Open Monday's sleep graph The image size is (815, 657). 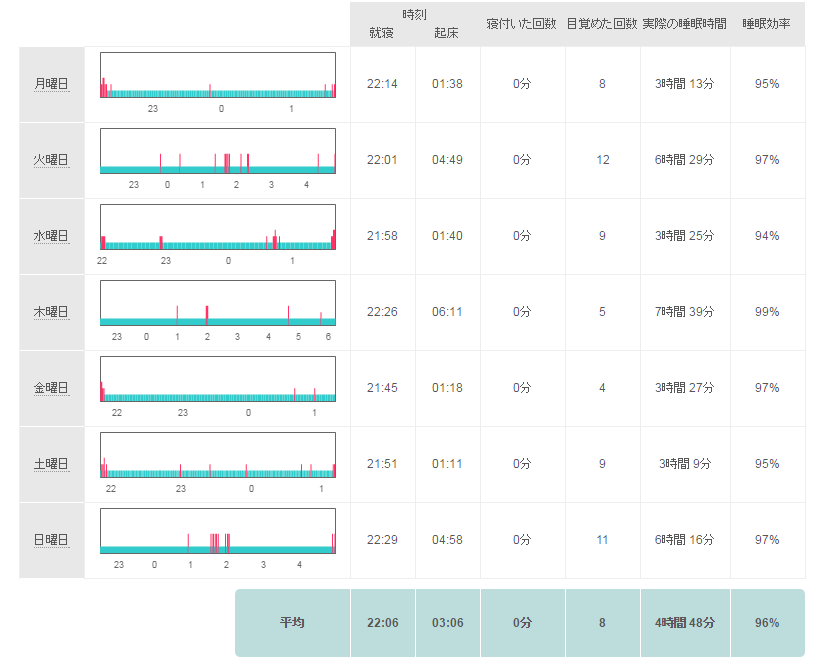click(218, 75)
